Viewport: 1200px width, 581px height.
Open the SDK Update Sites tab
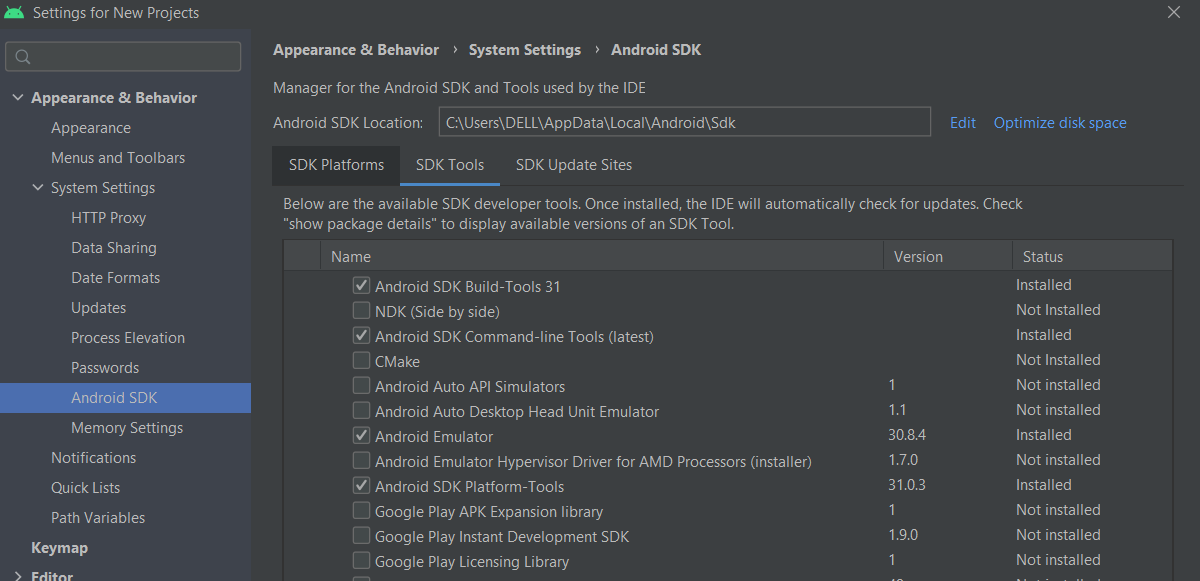(574, 165)
